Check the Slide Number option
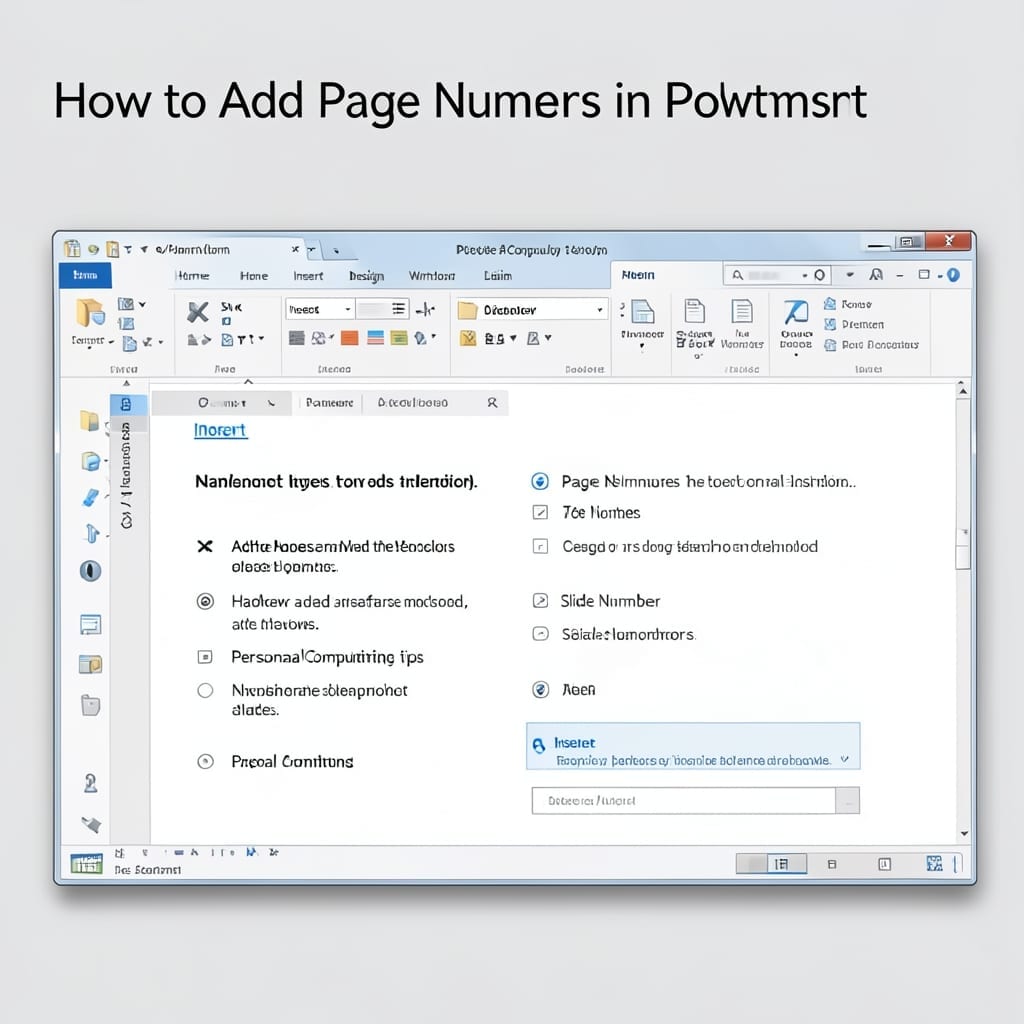Image resolution: width=1024 pixels, height=1024 pixels. tap(540, 600)
